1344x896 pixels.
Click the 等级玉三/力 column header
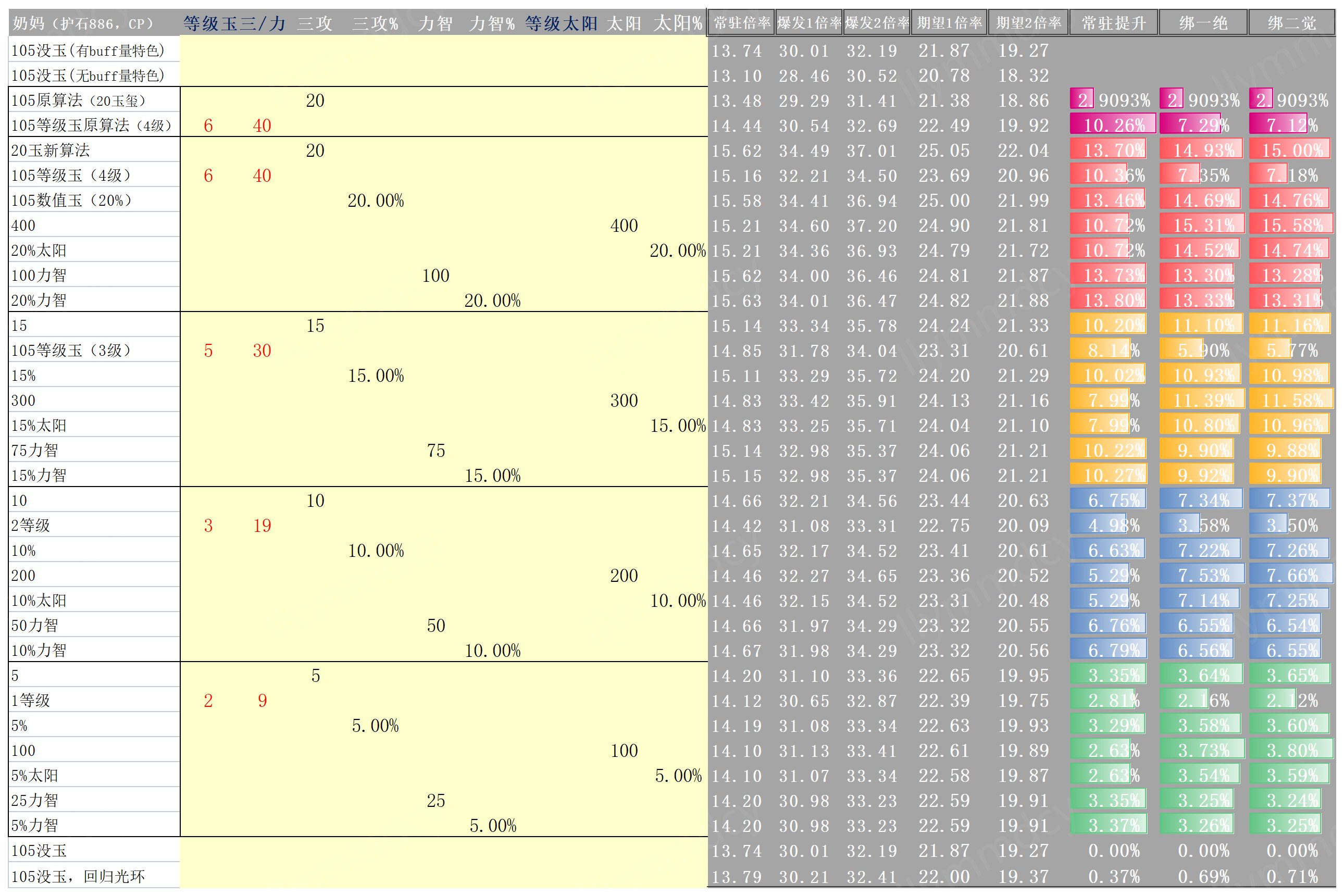234,23
